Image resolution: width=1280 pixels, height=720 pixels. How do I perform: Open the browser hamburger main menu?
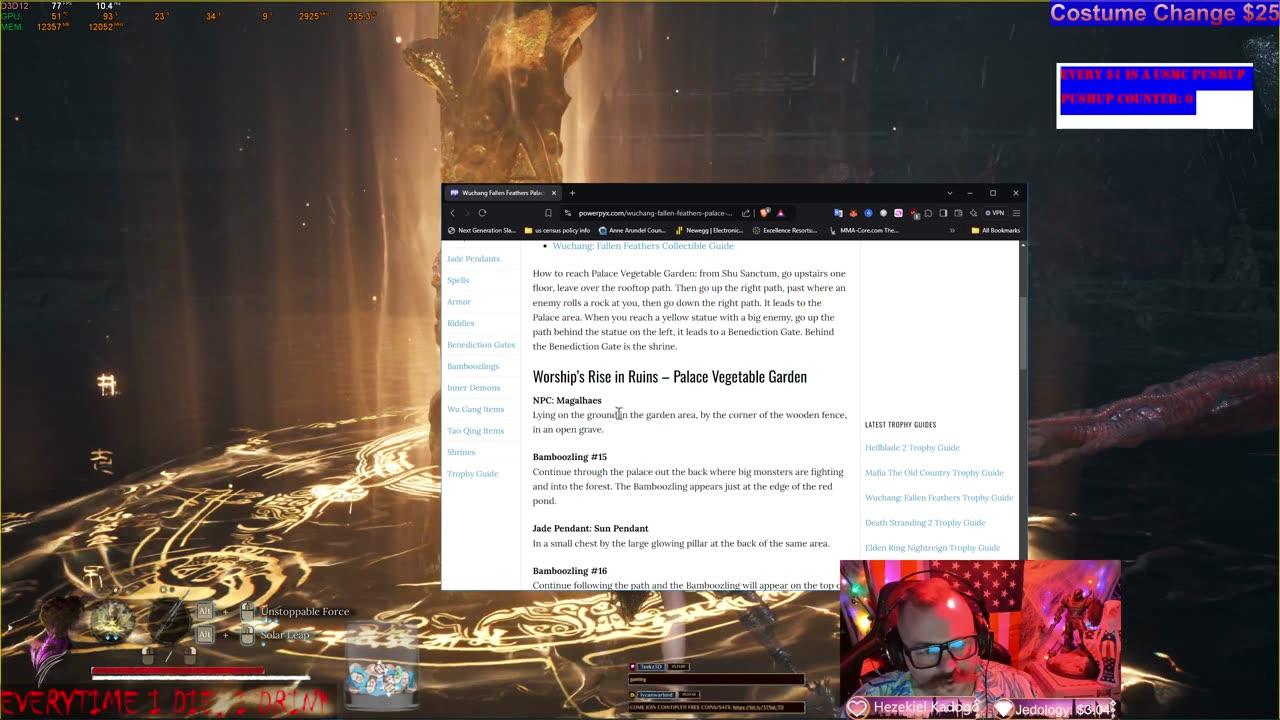[1016, 212]
